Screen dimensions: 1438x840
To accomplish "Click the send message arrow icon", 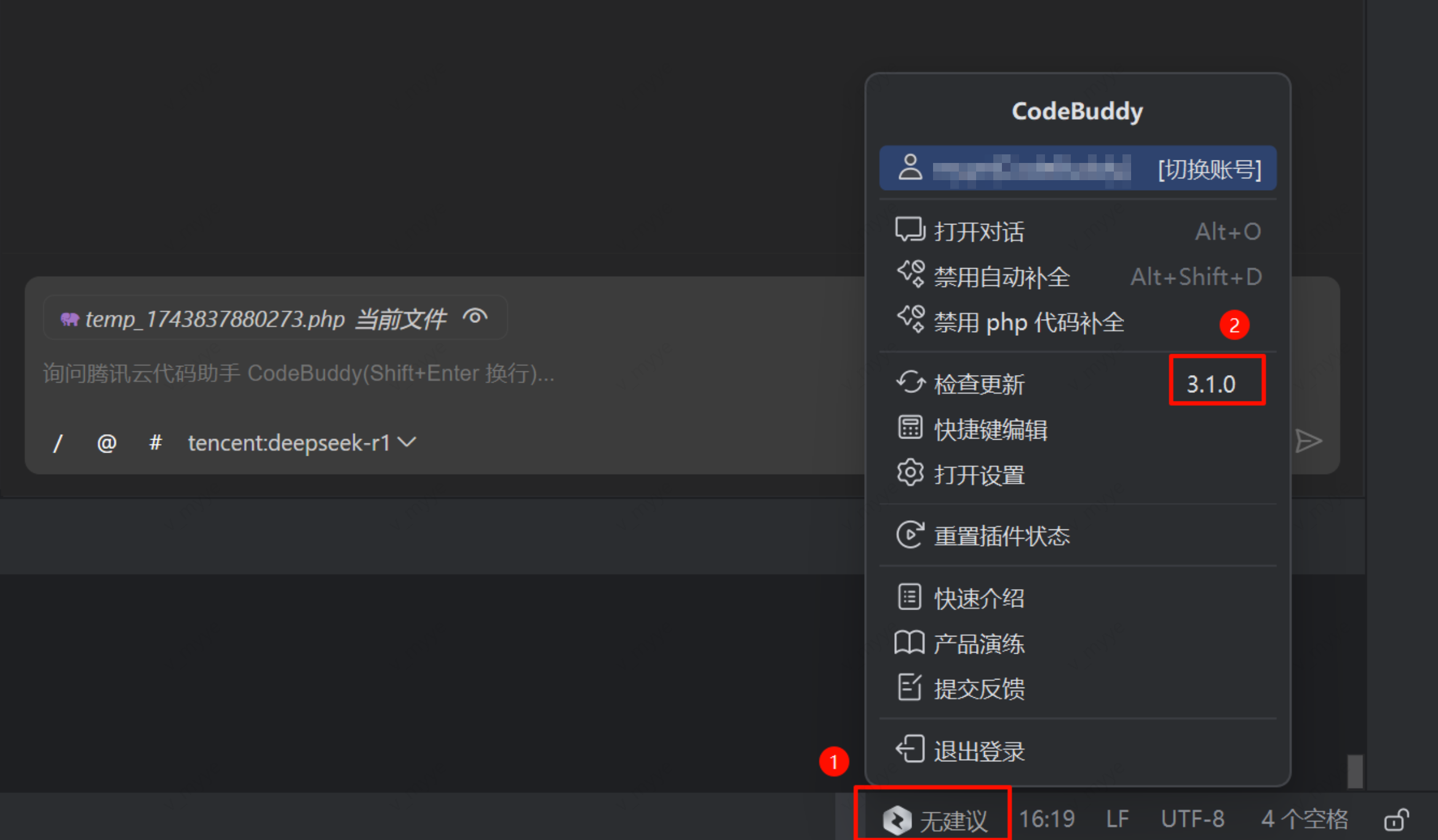I will (1308, 441).
